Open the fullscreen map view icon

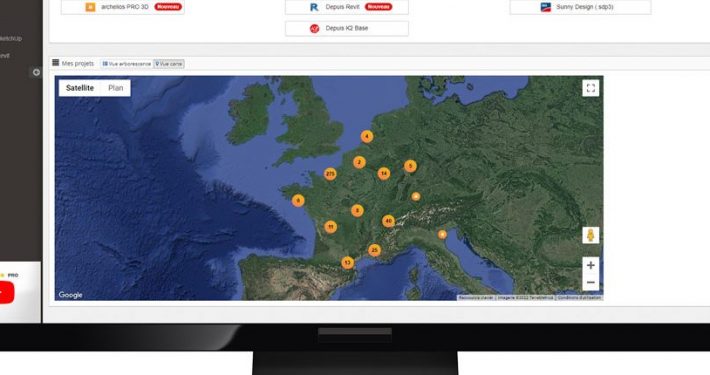pyautogui.click(x=590, y=88)
